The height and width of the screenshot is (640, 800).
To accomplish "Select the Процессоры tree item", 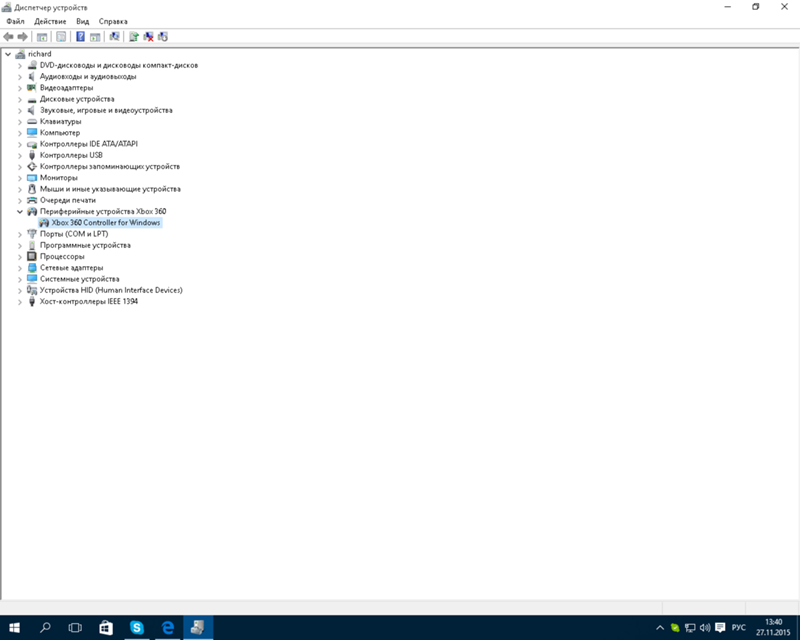I will pos(62,256).
